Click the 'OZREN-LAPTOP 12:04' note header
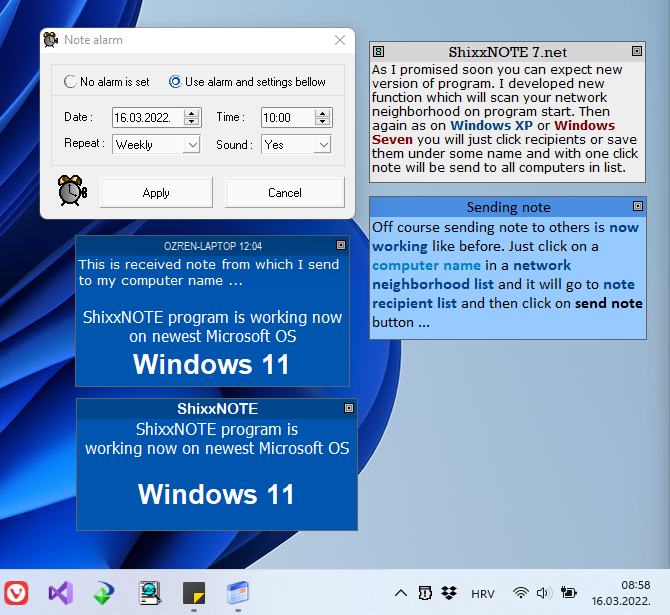670x615 pixels. coord(213,246)
